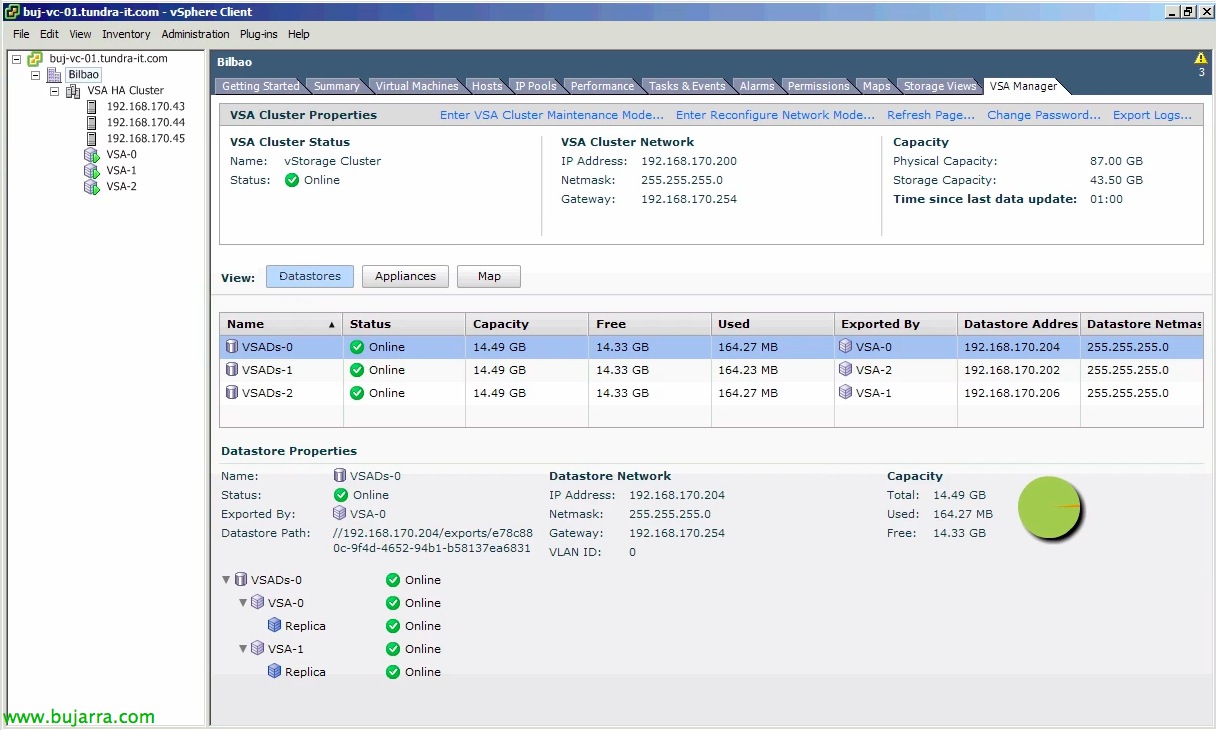The width and height of the screenshot is (1216, 730).
Task: Switch view to Datastores
Action: click(309, 277)
